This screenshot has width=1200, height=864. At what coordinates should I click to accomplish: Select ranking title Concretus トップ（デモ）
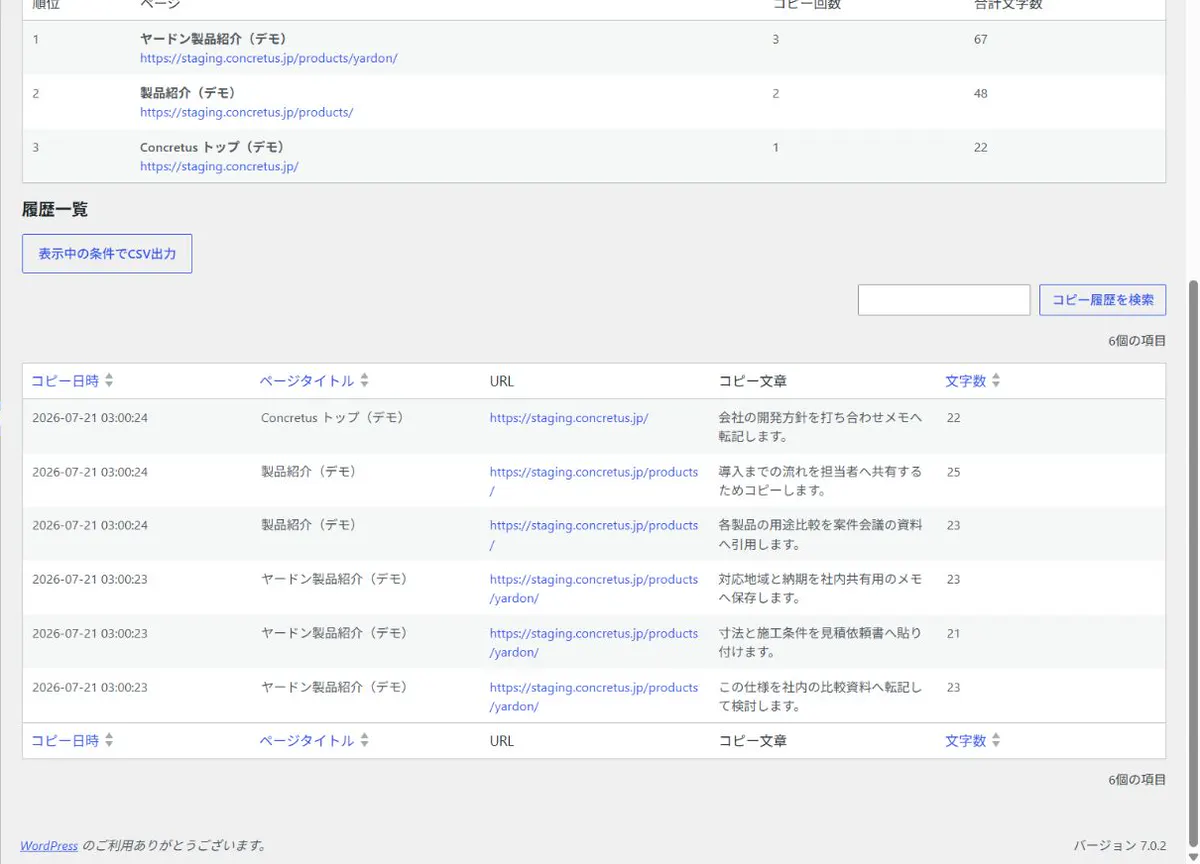click(212, 147)
